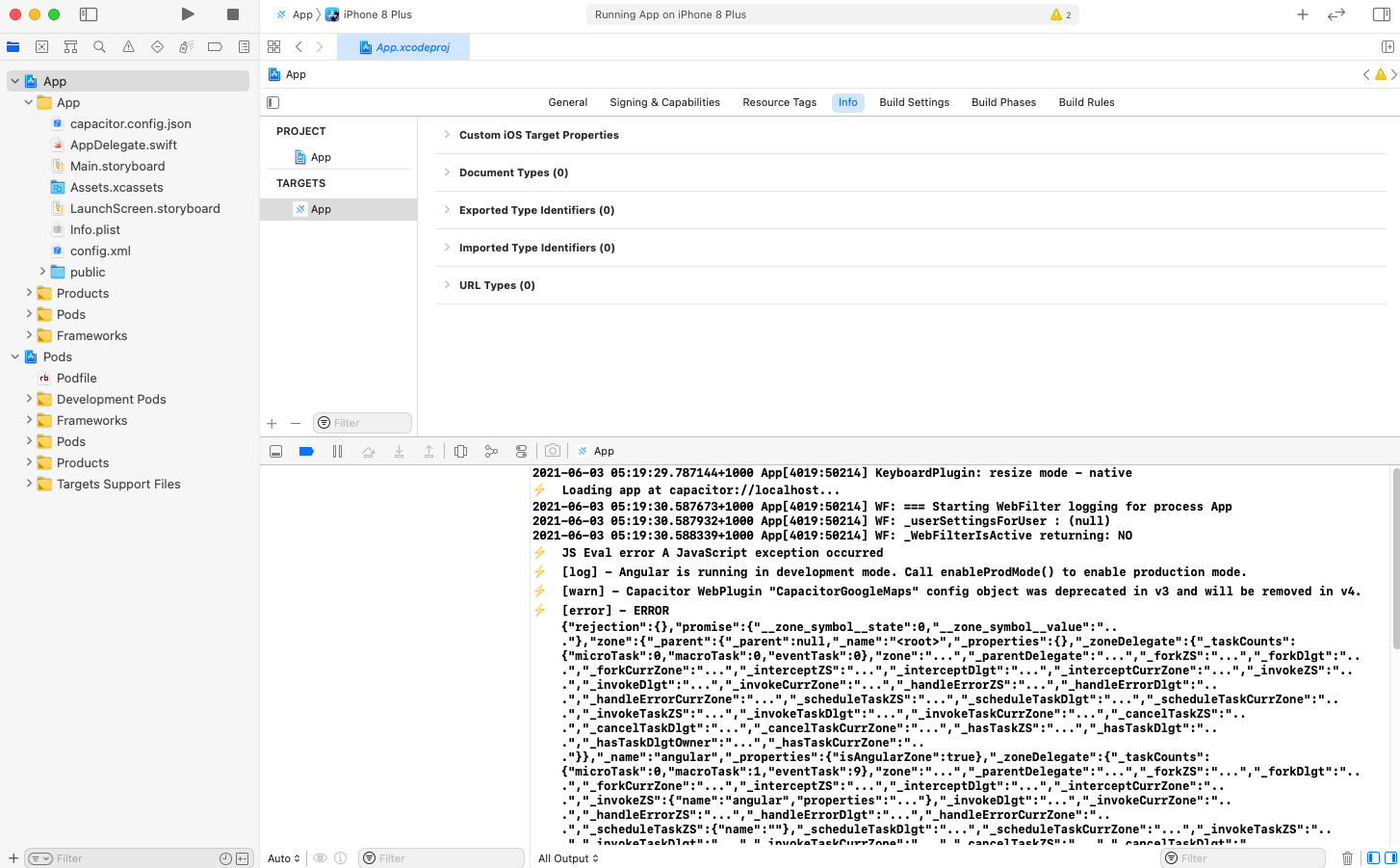Click the console vertical scrollbar

click(x=1394, y=559)
